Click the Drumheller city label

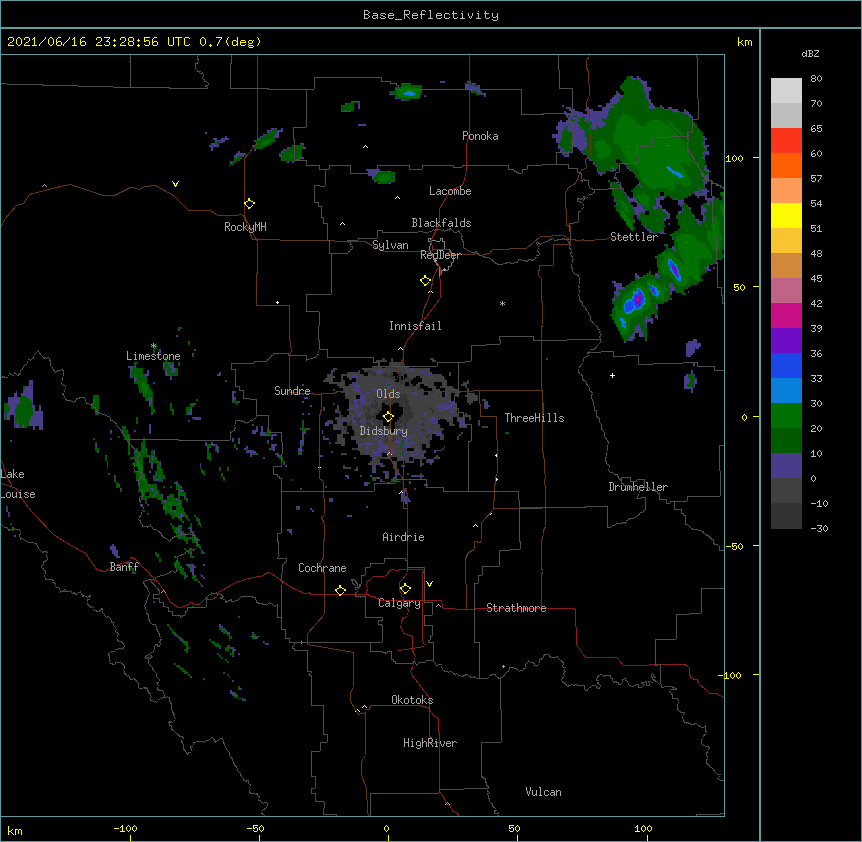pos(638,487)
